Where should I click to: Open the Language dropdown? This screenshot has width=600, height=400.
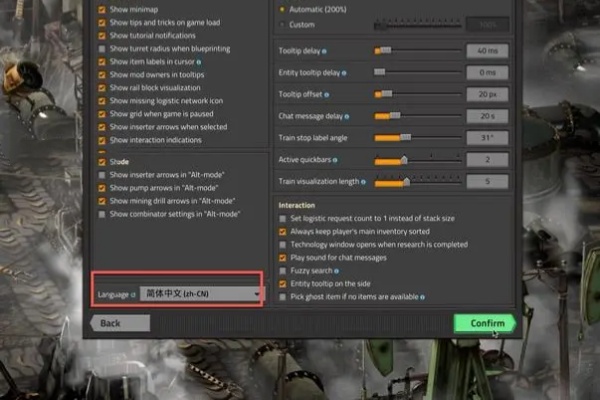200,293
